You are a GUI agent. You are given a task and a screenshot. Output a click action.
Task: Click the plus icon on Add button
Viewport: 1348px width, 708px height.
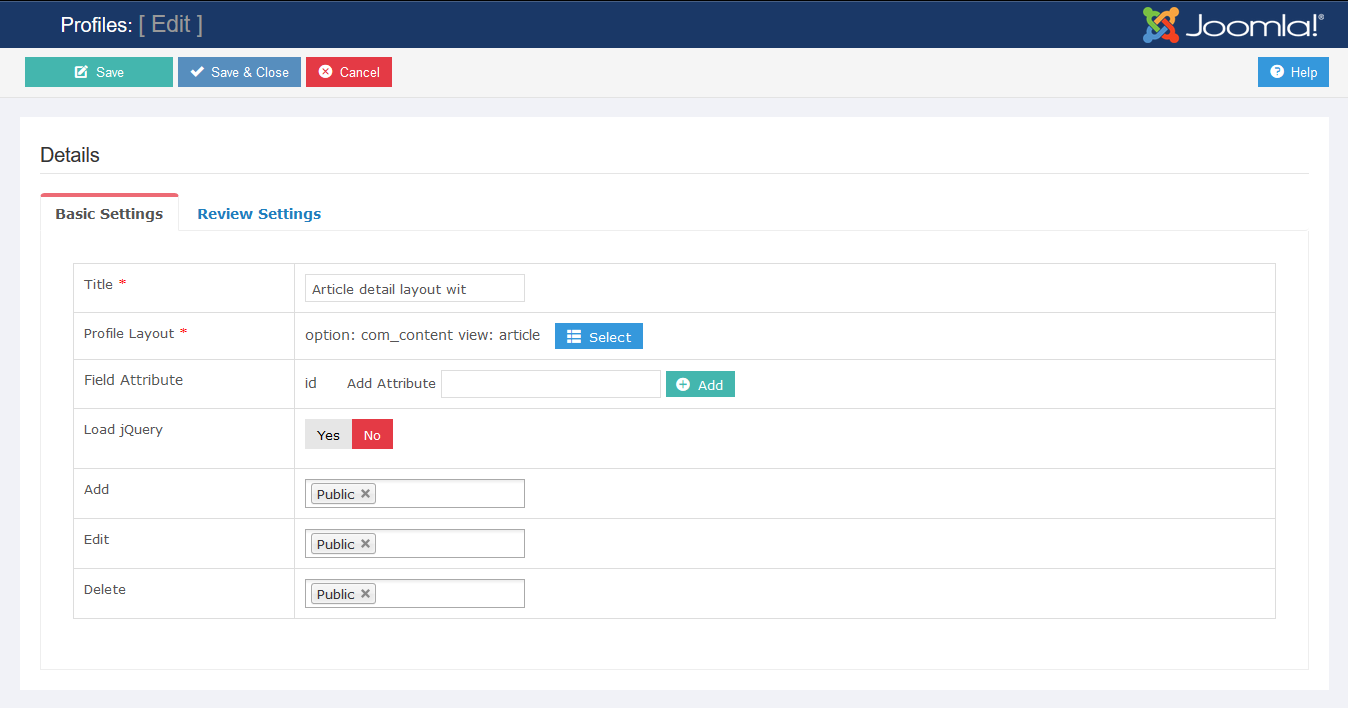(683, 385)
